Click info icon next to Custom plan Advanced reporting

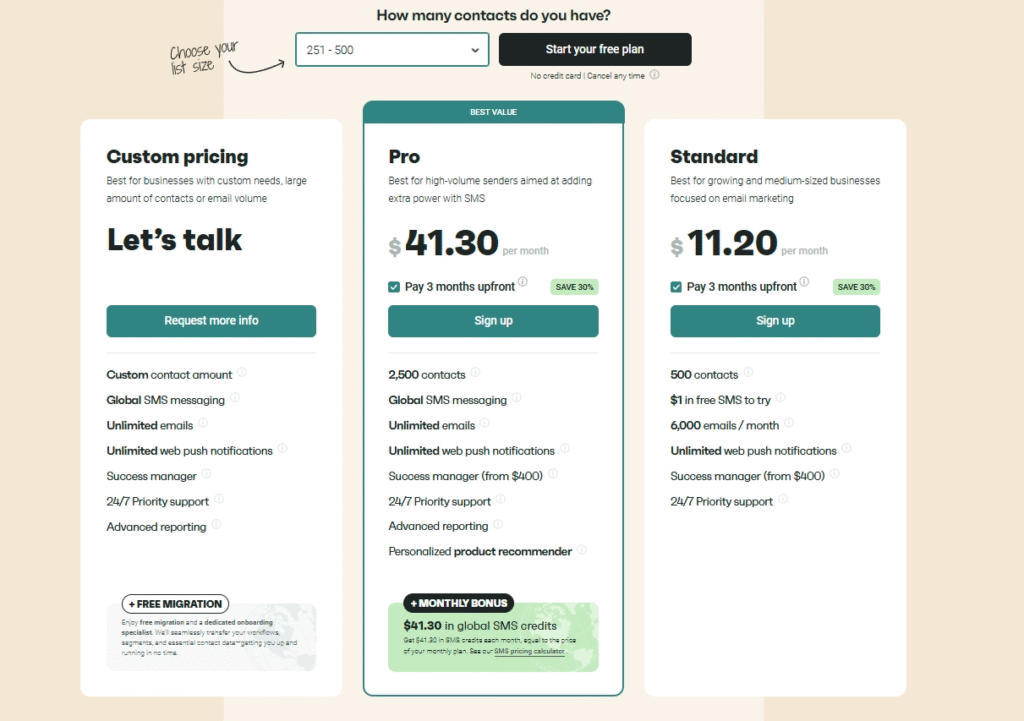point(216,525)
